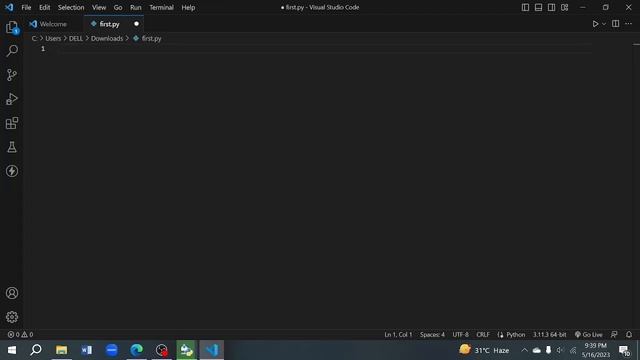This screenshot has width=640, height=360.
Task: Change indentation via Spaces: 4
Action: click(x=432, y=335)
